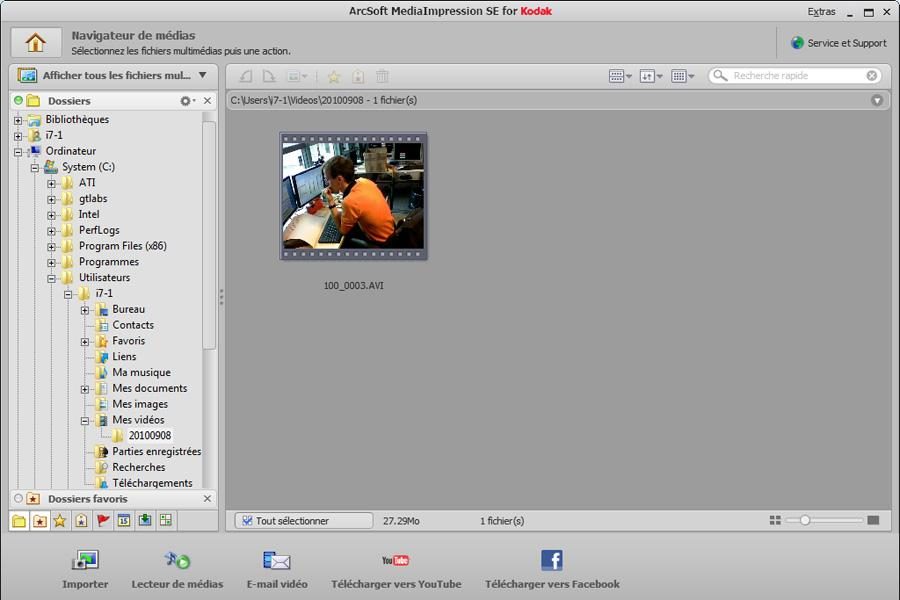The width and height of the screenshot is (900, 600).
Task: Open the Afficher tous les fichiers dropdown
Action: (113, 75)
